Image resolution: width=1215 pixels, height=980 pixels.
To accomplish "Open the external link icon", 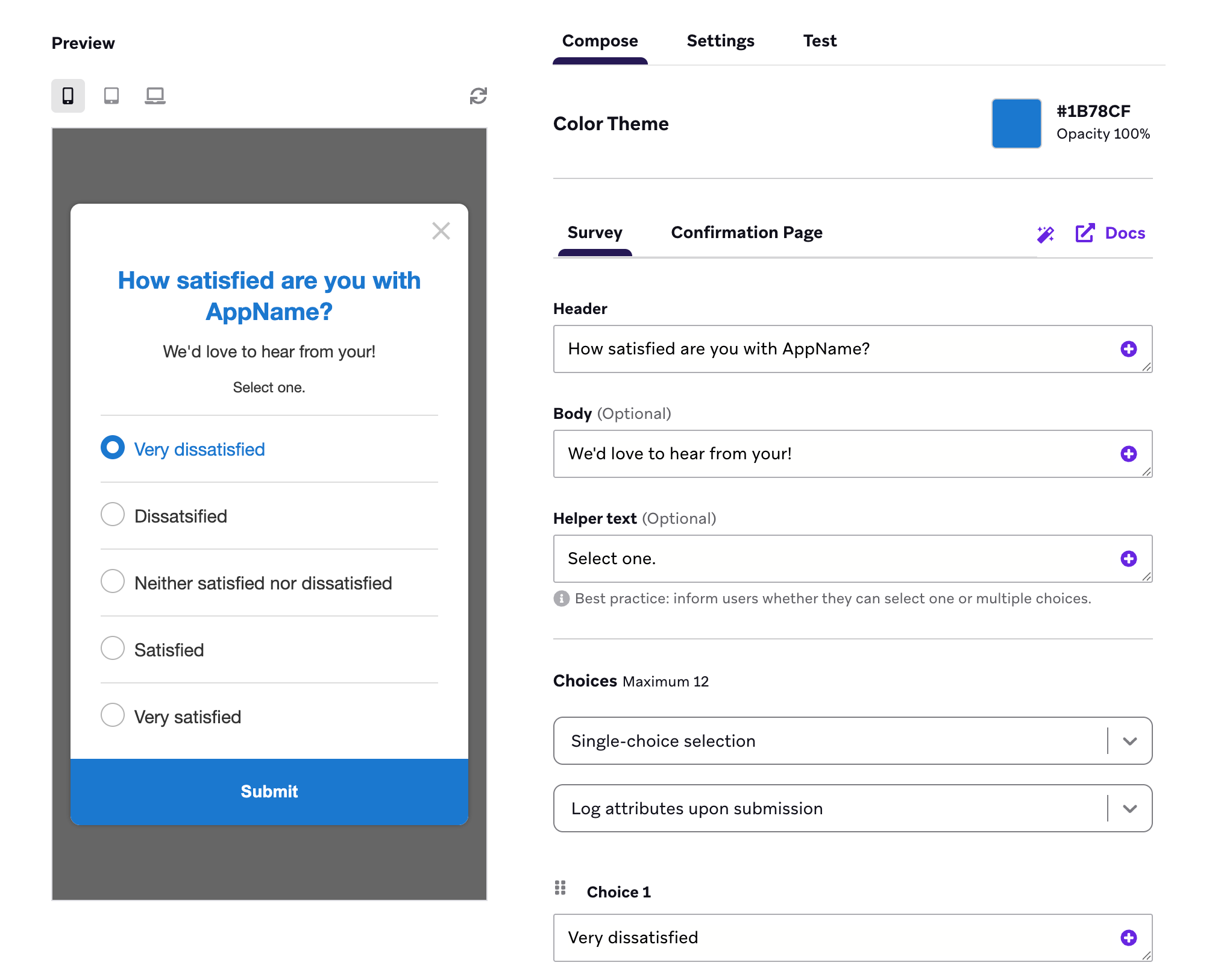I will tap(1085, 233).
